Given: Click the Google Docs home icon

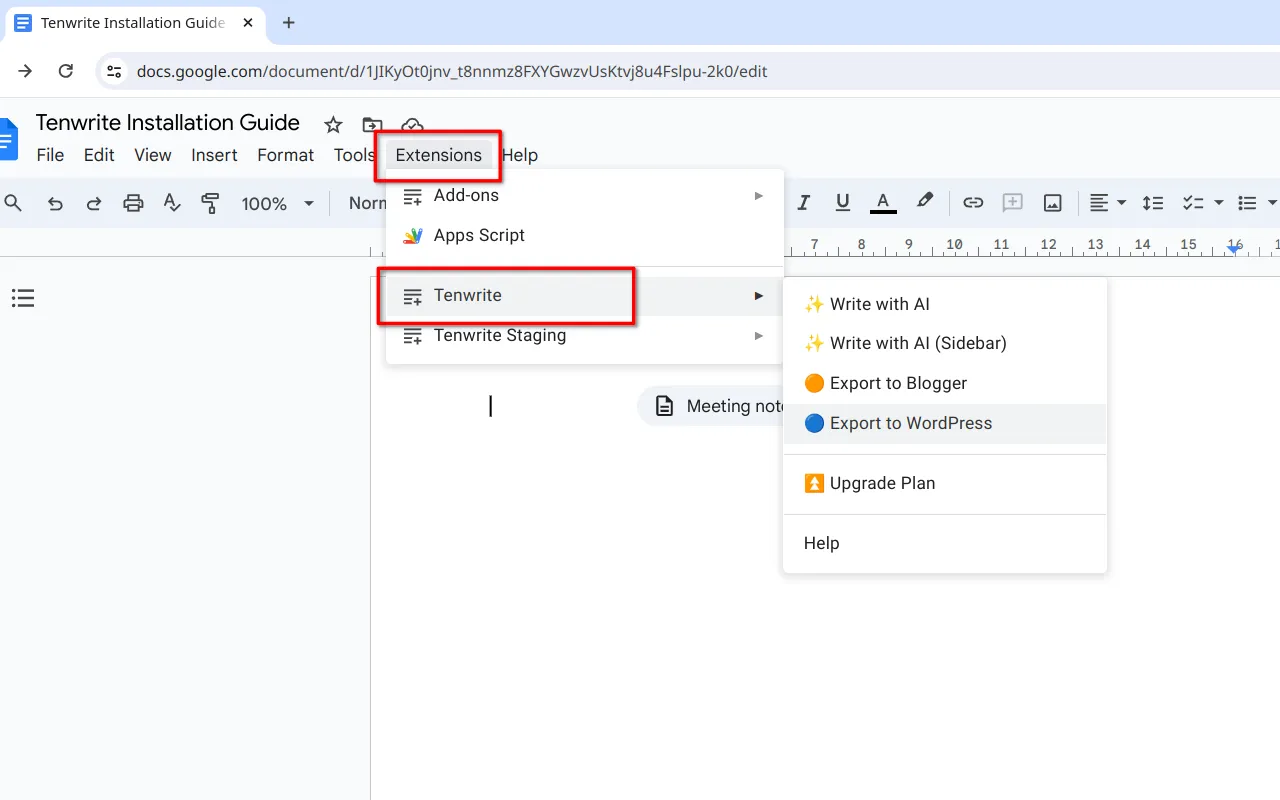Looking at the screenshot, I should coord(8,139).
